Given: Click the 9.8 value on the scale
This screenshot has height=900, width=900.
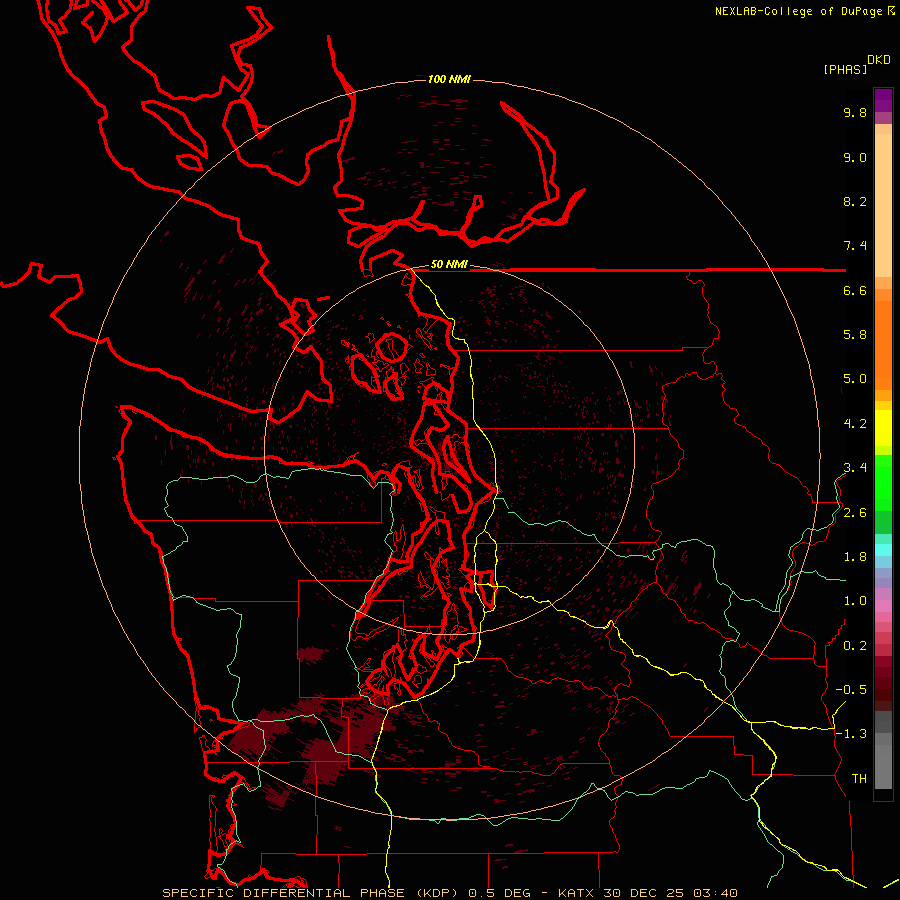Looking at the screenshot, I should (x=855, y=113).
